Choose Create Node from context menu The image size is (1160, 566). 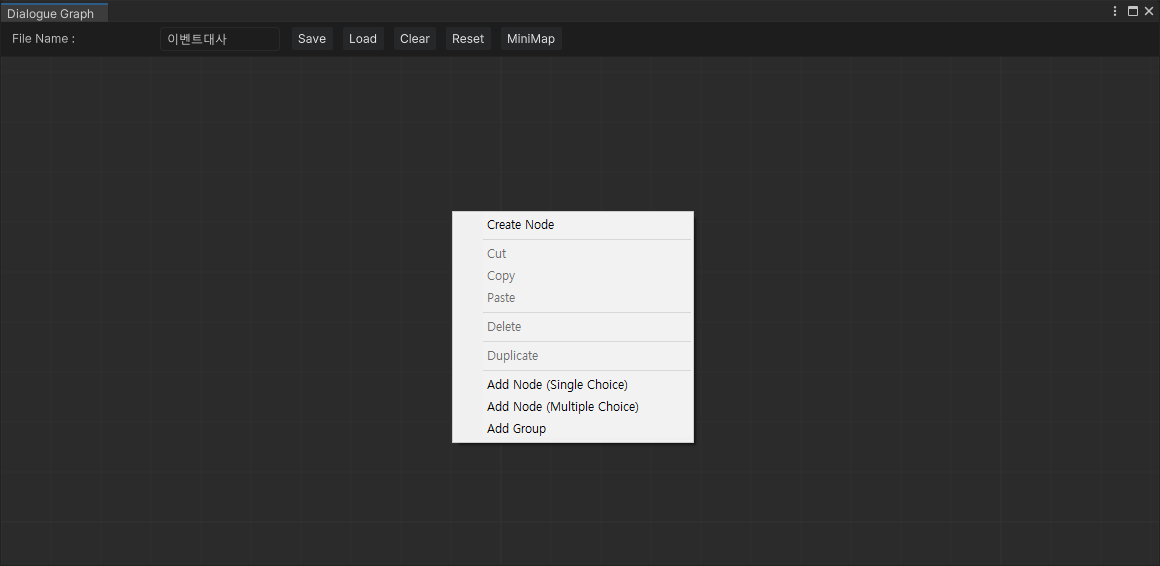573,225
